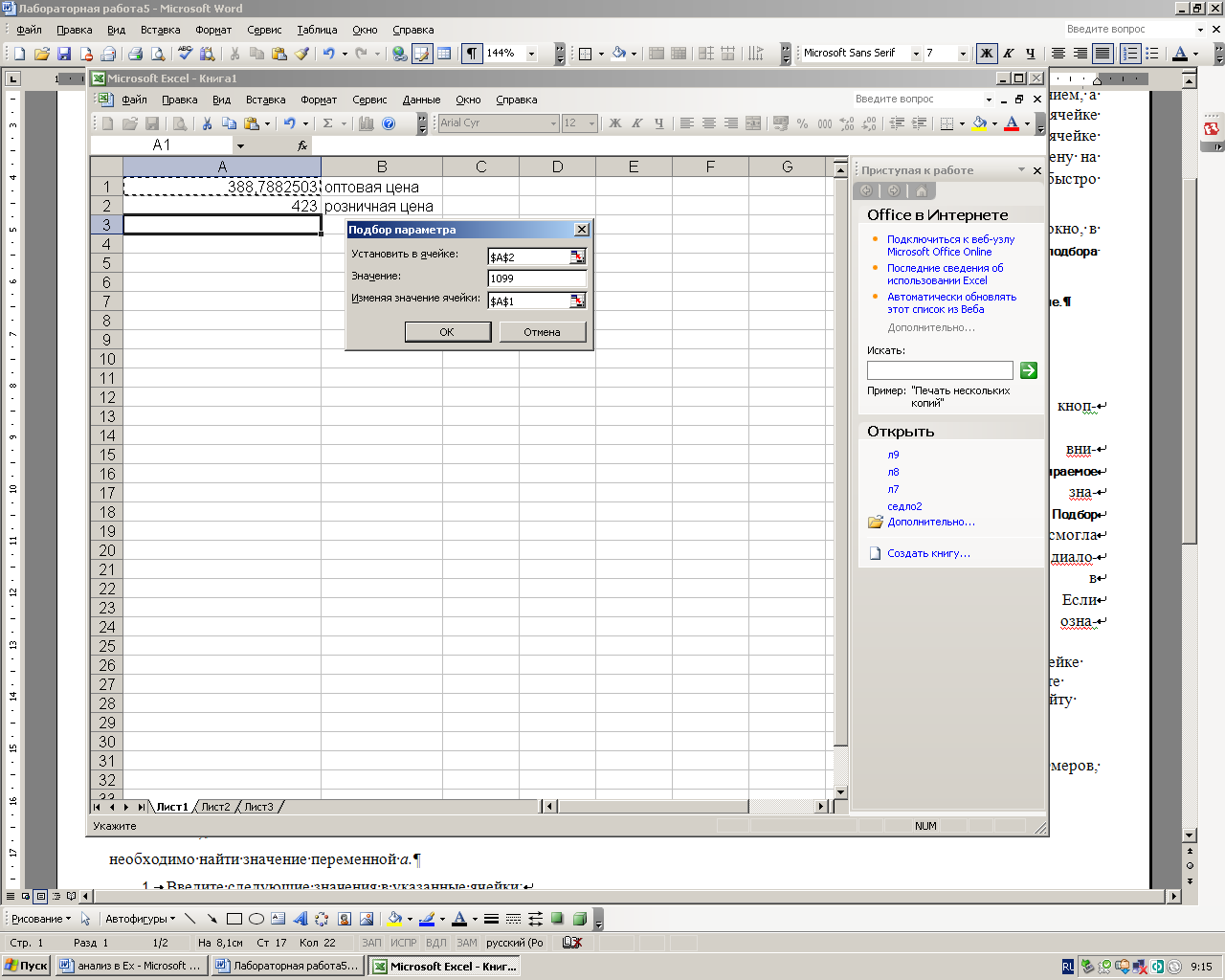Open recent file седло2 link
Viewport: 1225px width, 980px height.
(904, 506)
